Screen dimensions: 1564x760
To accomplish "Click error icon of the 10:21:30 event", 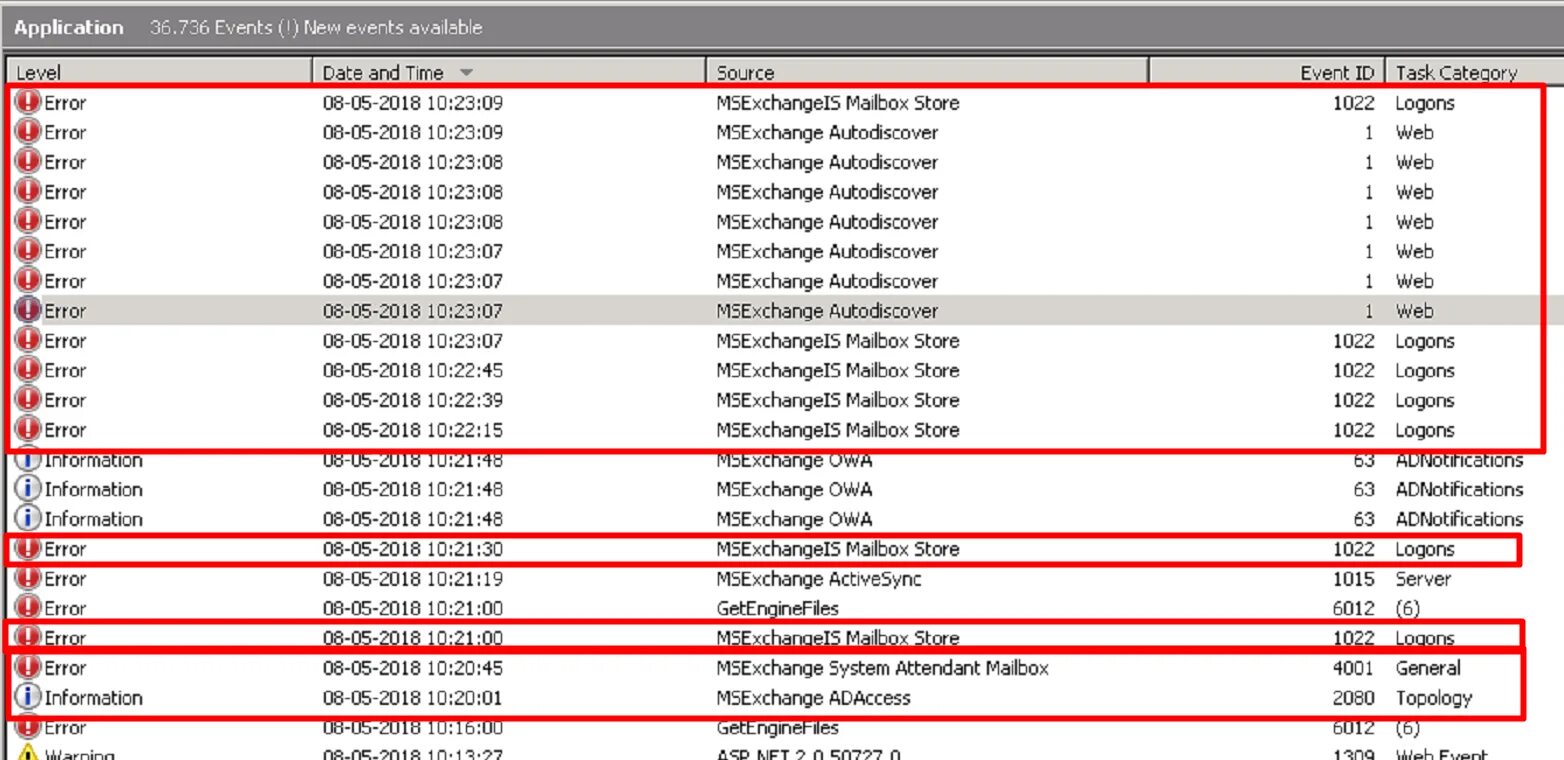I will coord(29,548).
